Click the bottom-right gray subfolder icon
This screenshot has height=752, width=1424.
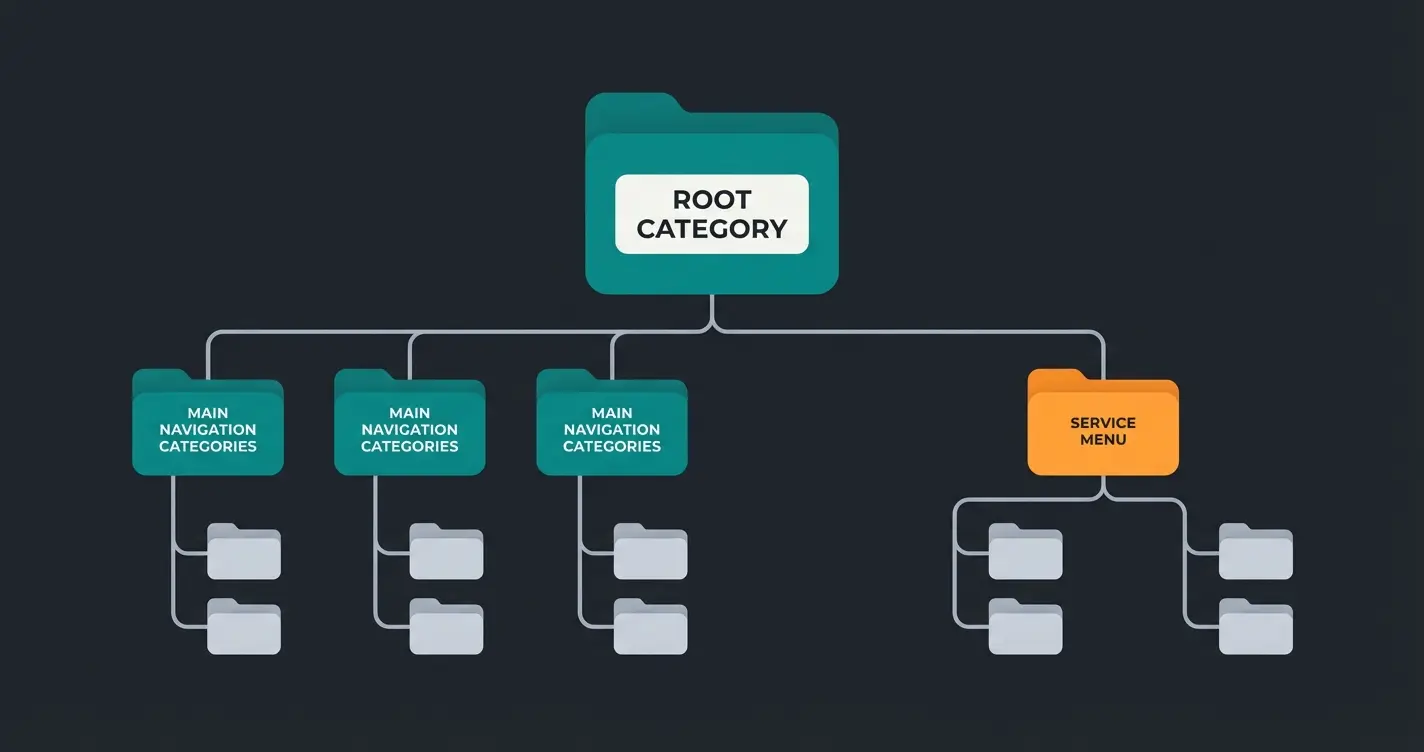pyautogui.click(x=1256, y=628)
